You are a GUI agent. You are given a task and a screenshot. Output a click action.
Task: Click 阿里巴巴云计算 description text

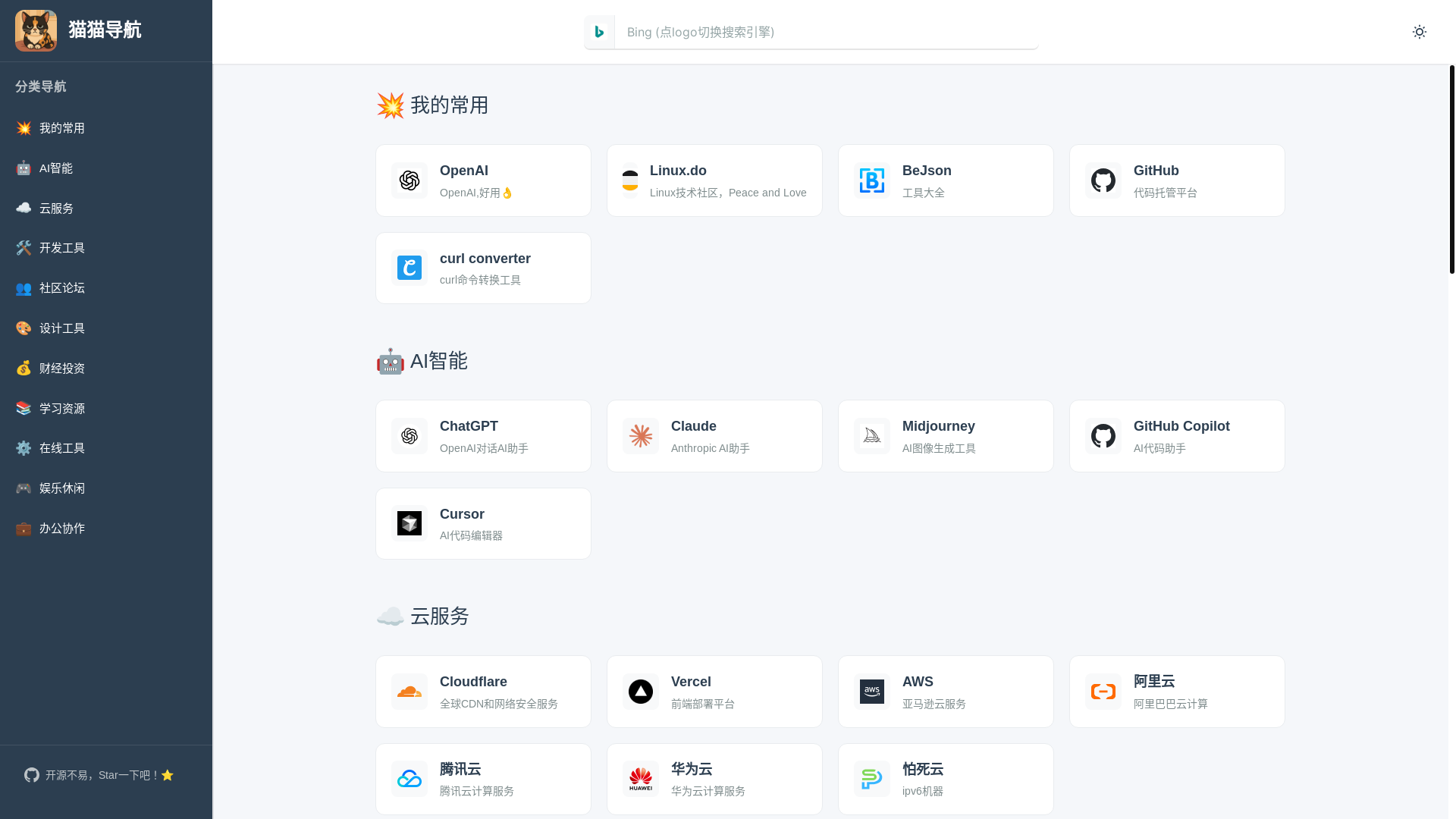1171,704
